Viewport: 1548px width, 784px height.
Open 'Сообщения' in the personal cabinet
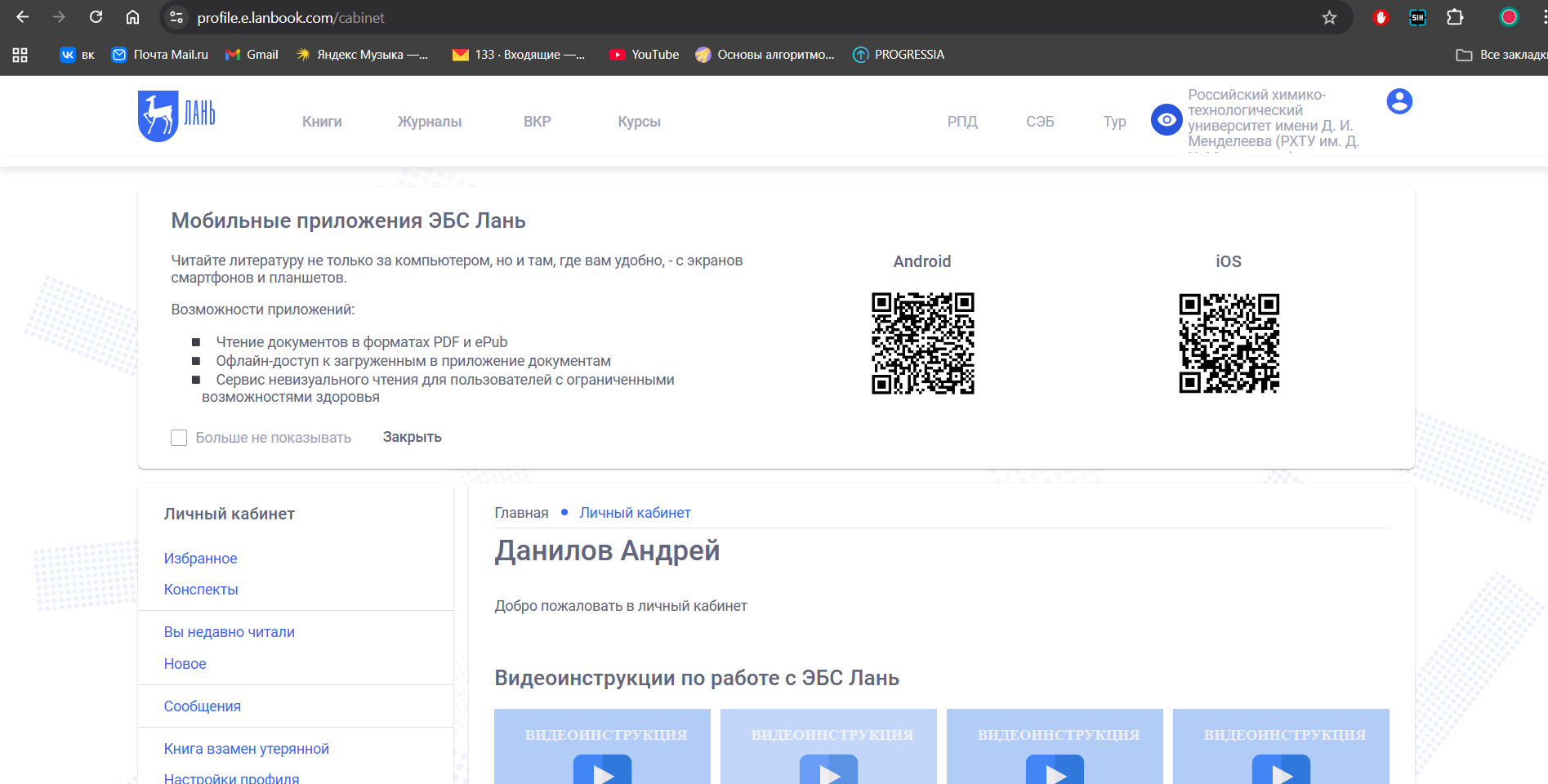coord(202,706)
